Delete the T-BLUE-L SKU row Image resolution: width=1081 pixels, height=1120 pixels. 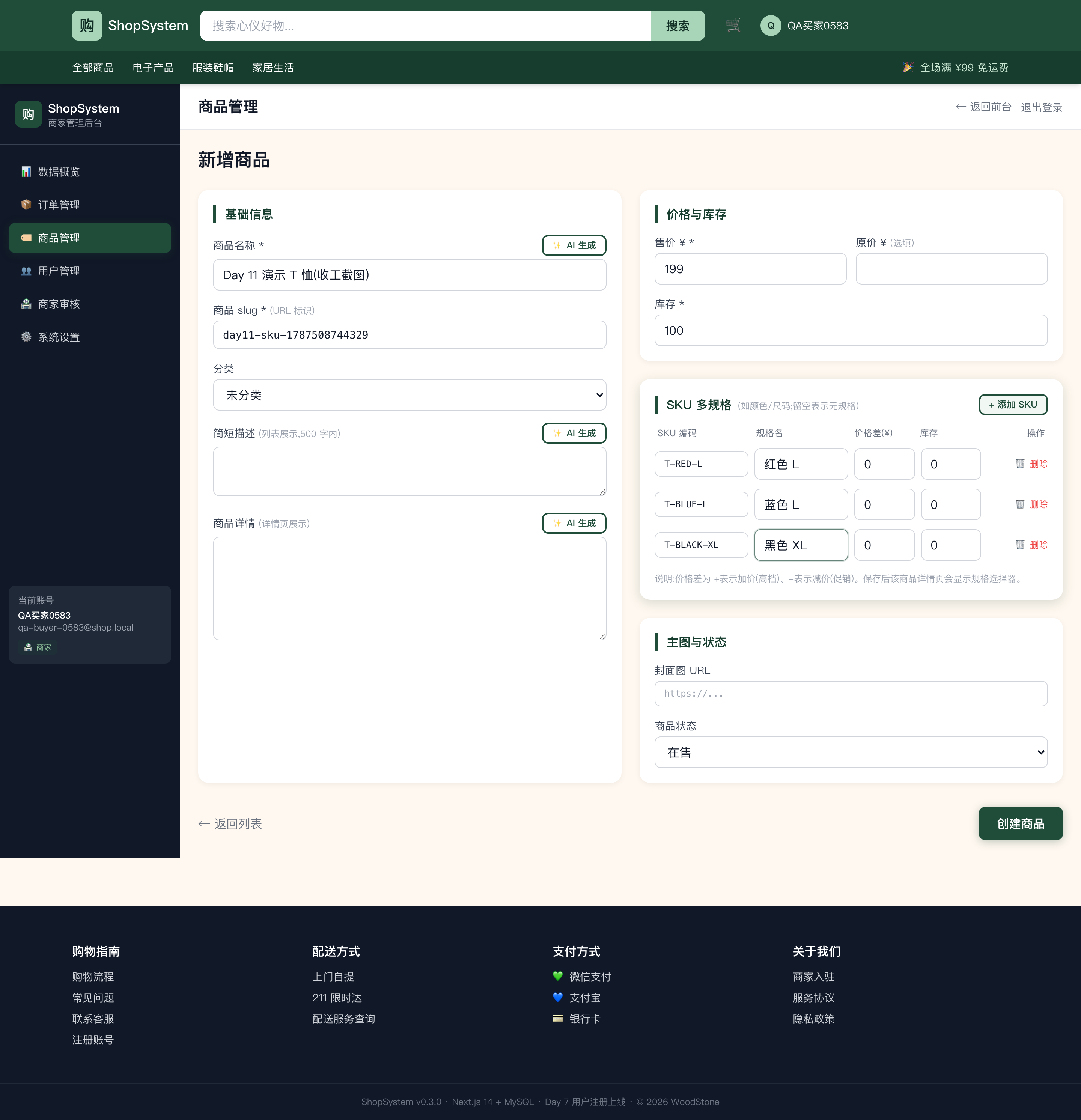[x=1031, y=504]
